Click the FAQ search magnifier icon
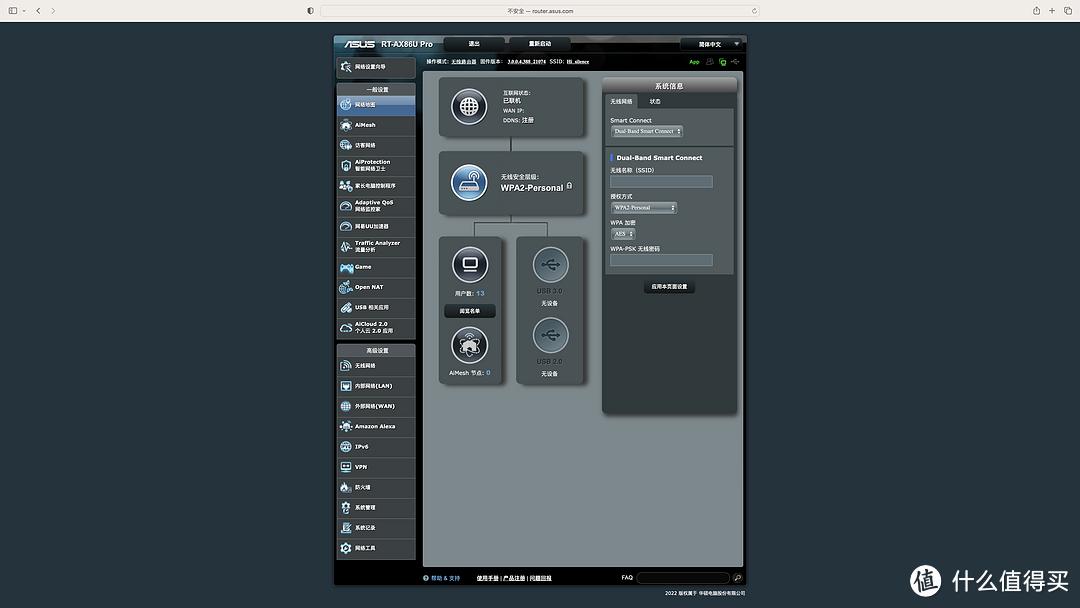The width and height of the screenshot is (1080, 608). pos(737,578)
